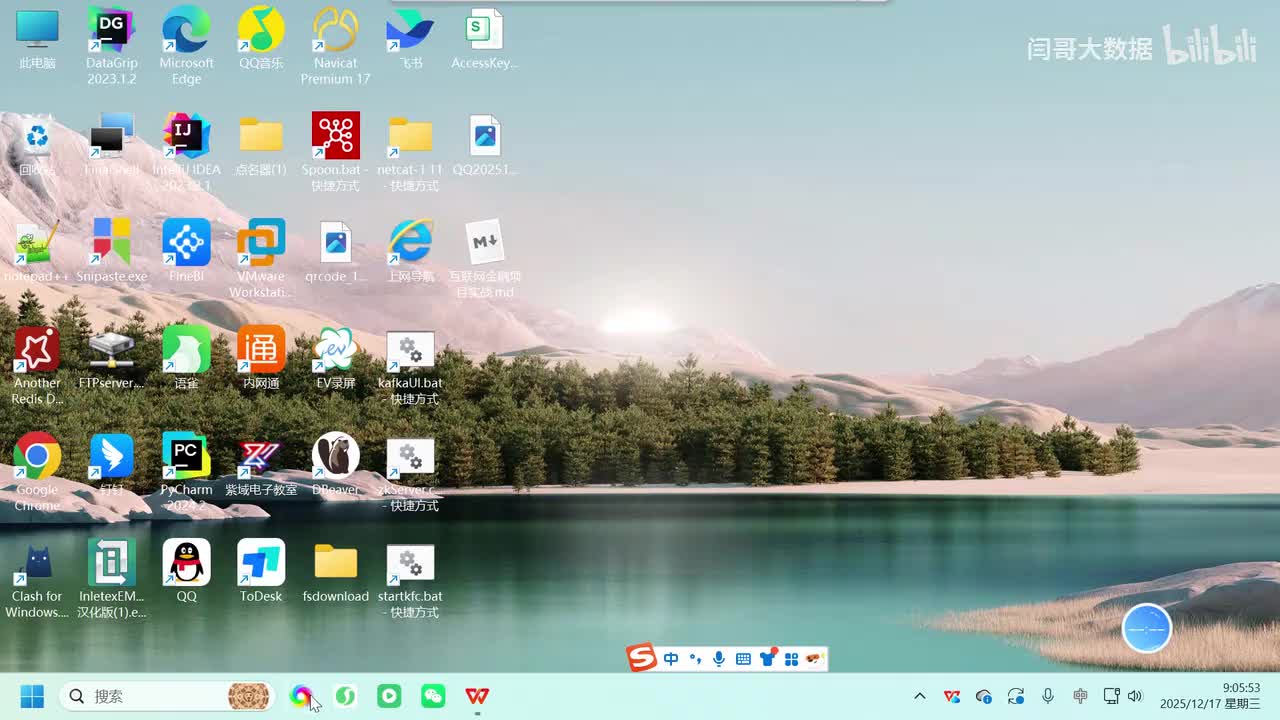Open the volume speaker tray icon
The width and height of the screenshot is (1280, 720).
pyautogui.click(x=1135, y=696)
